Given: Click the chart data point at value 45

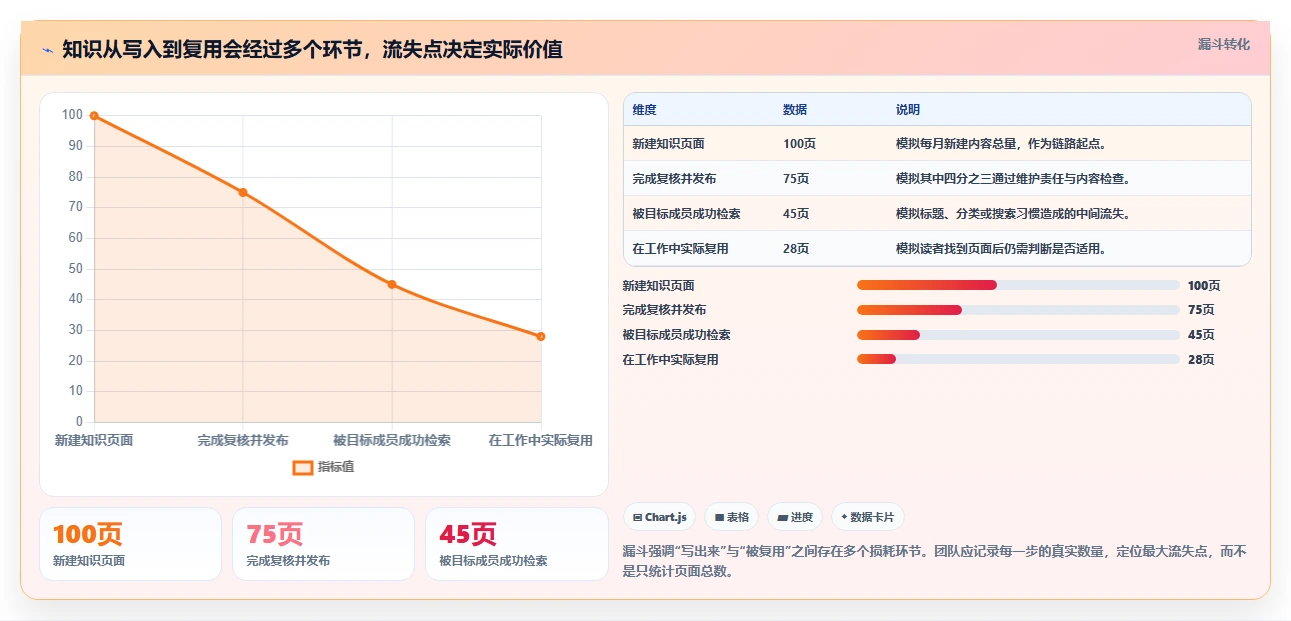Looking at the screenshot, I should click(392, 284).
